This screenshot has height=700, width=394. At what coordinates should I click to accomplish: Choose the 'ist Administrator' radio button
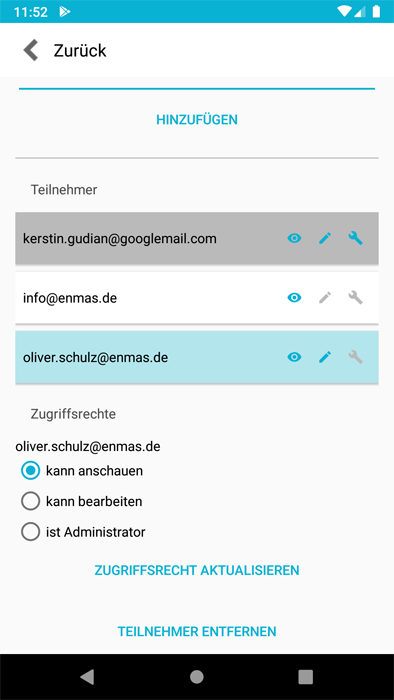pyautogui.click(x=30, y=532)
